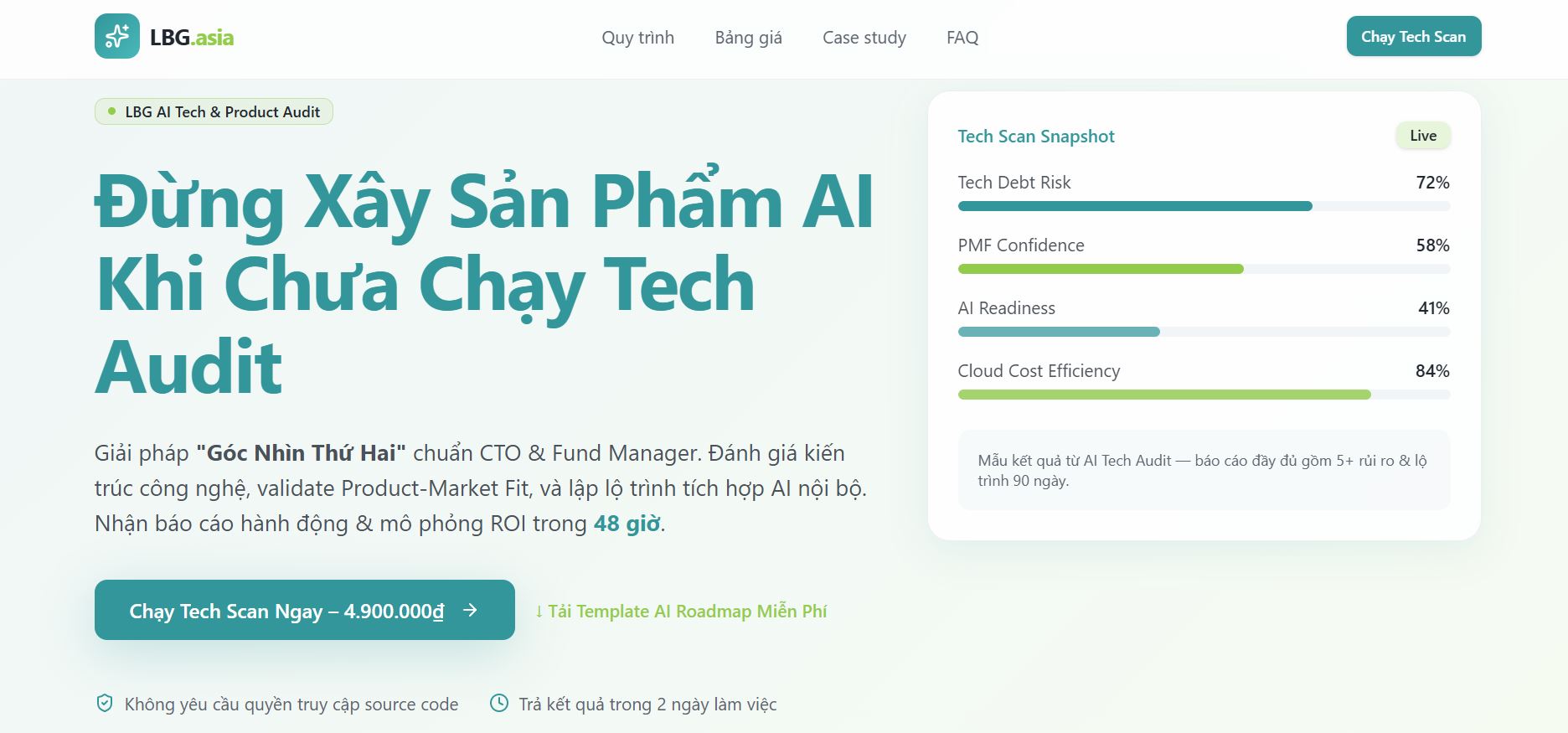The height and width of the screenshot is (733, 1568).
Task: Click the Tech Debt Risk progress bar
Action: click(1204, 206)
